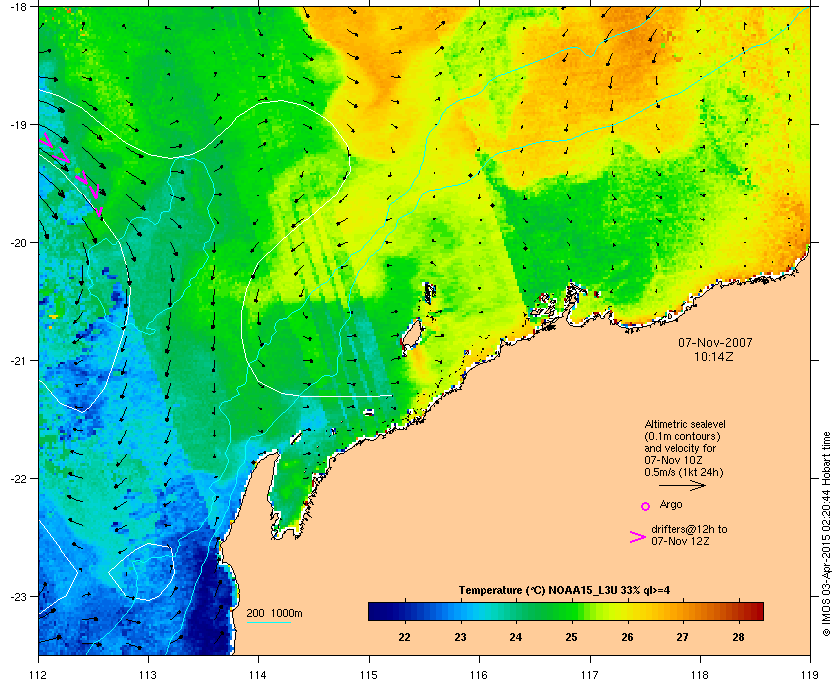
Task: Click the magenta Argo circle legend symbol
Action: (646, 506)
